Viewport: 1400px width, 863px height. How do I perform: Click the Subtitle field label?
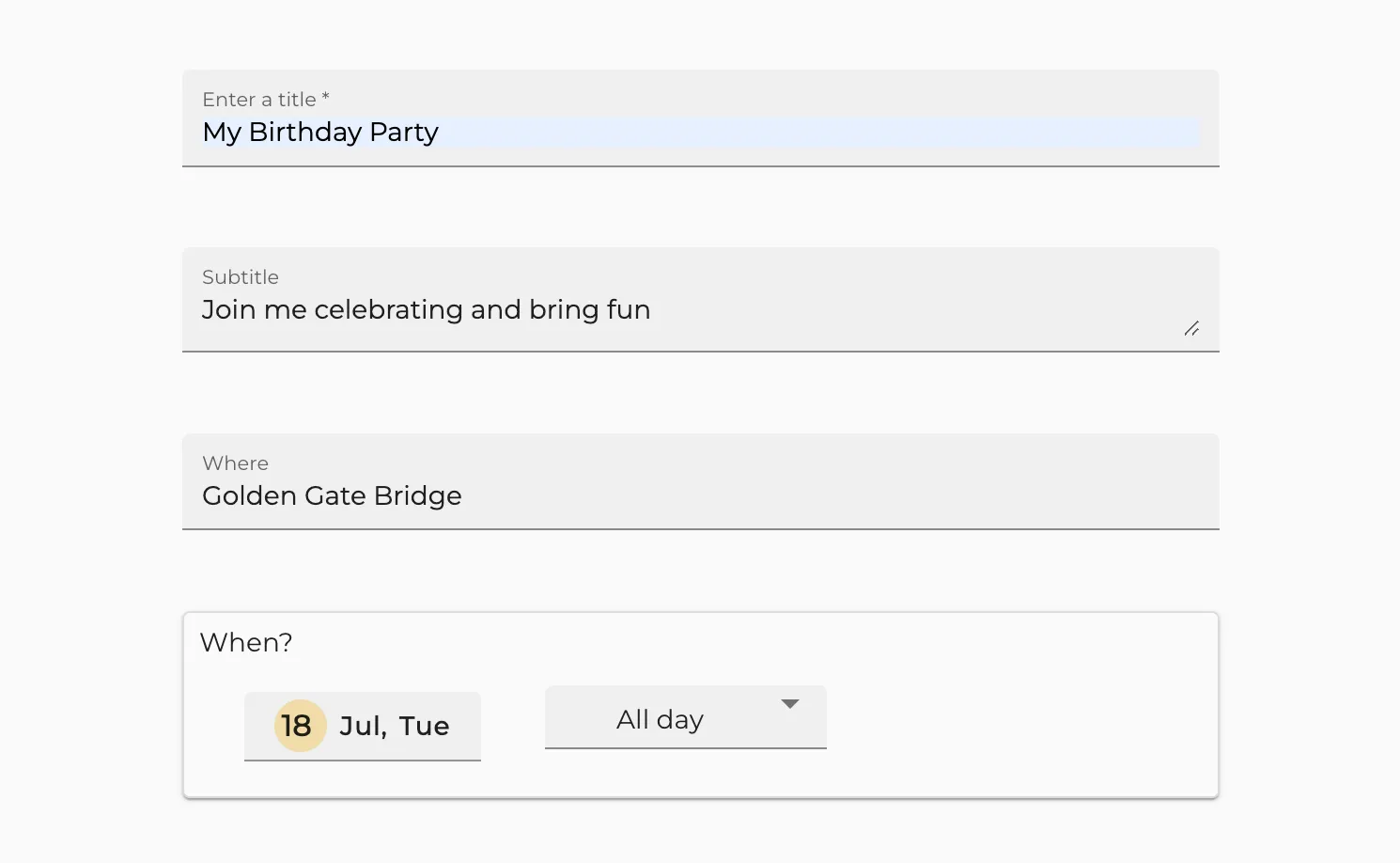[241, 276]
